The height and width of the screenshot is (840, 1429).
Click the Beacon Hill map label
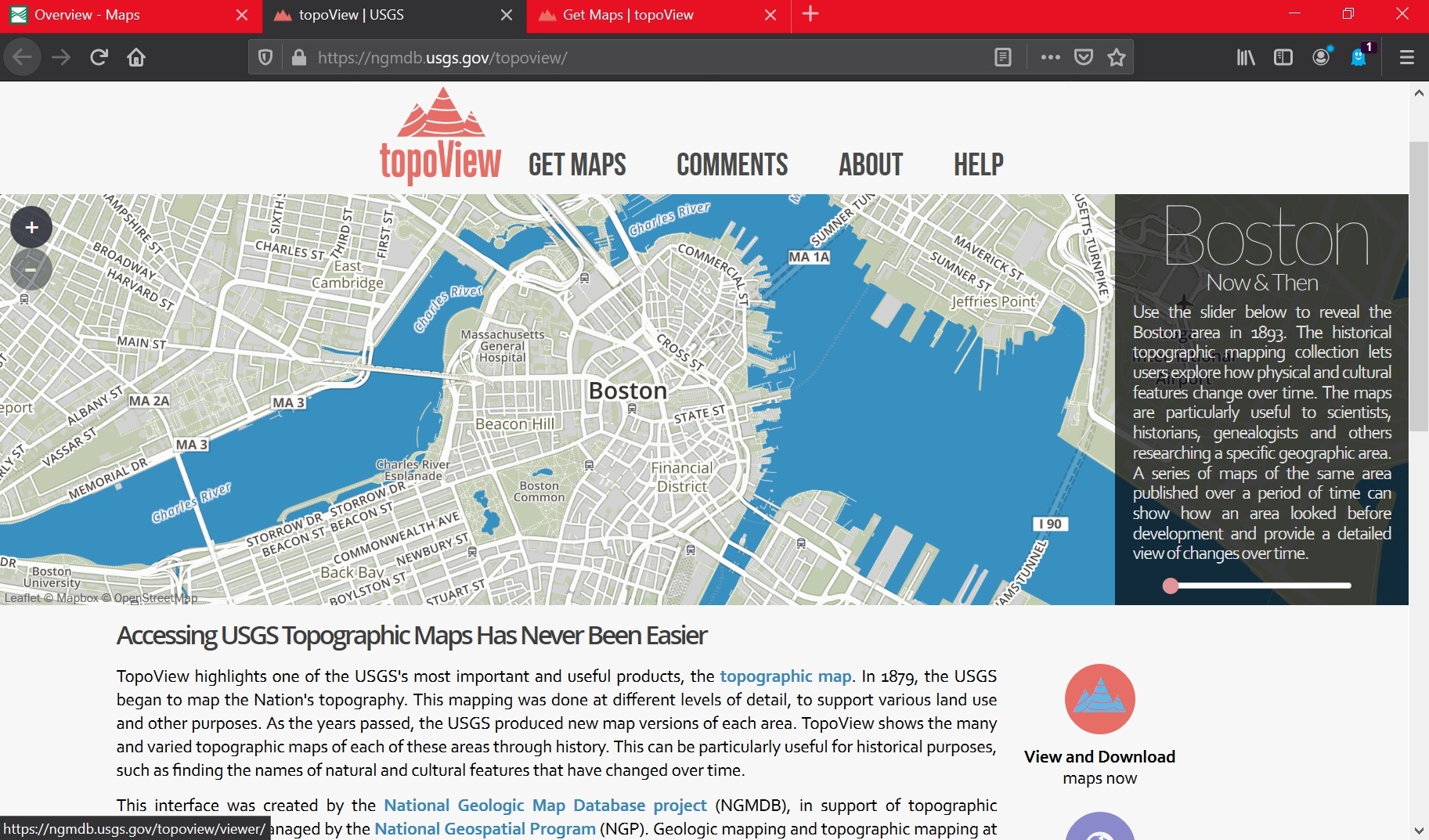(514, 424)
